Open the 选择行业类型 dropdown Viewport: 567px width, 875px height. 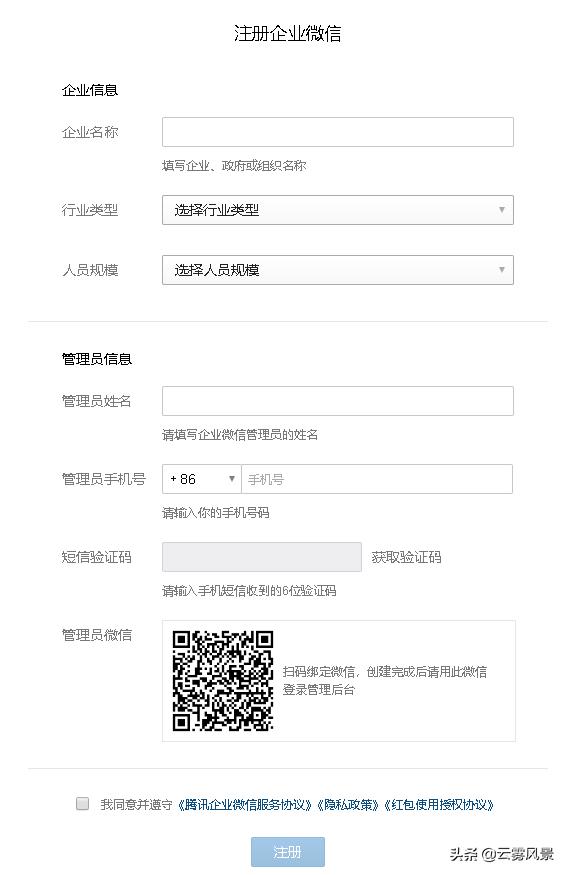(x=338, y=210)
